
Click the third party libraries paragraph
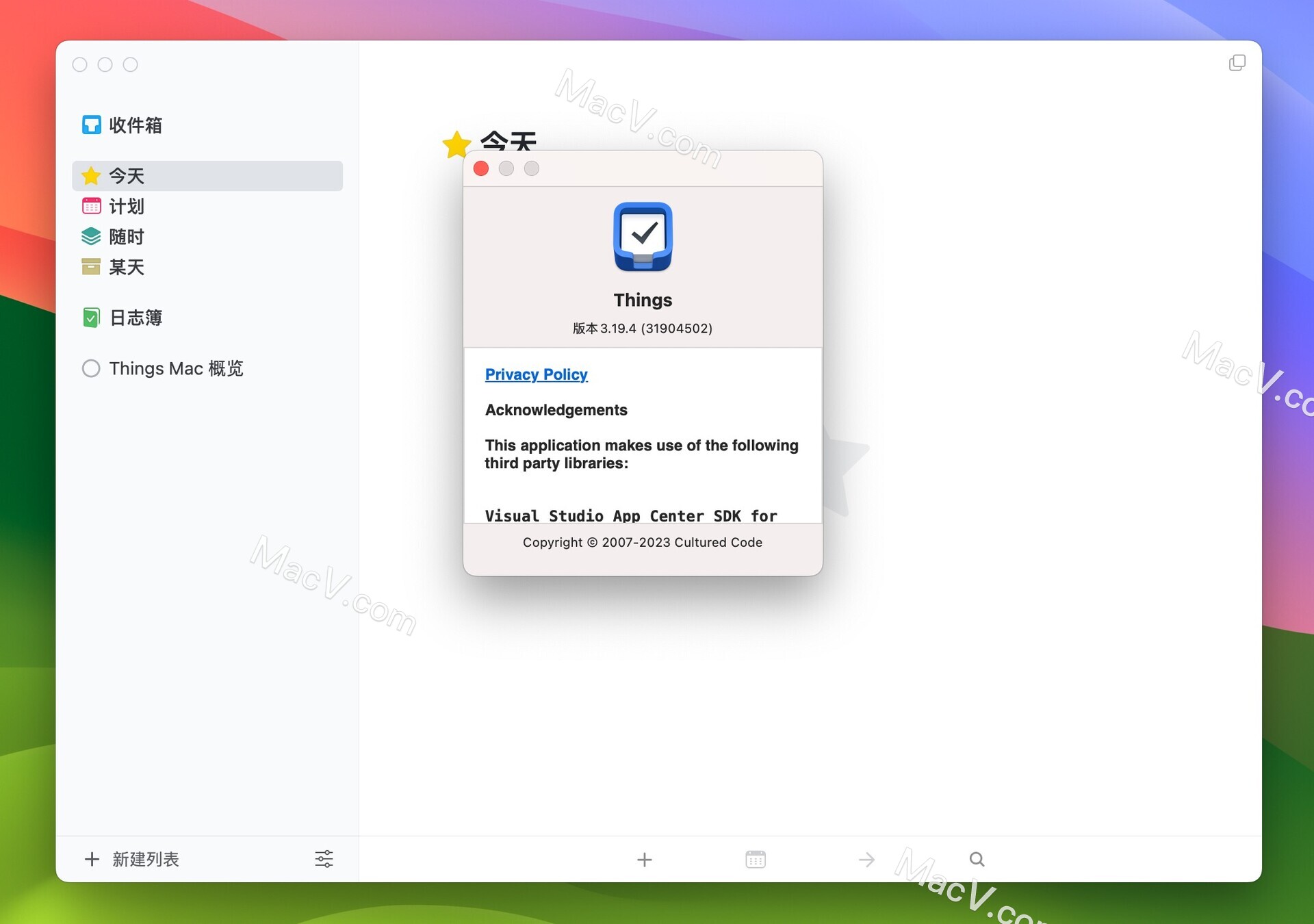(x=641, y=454)
